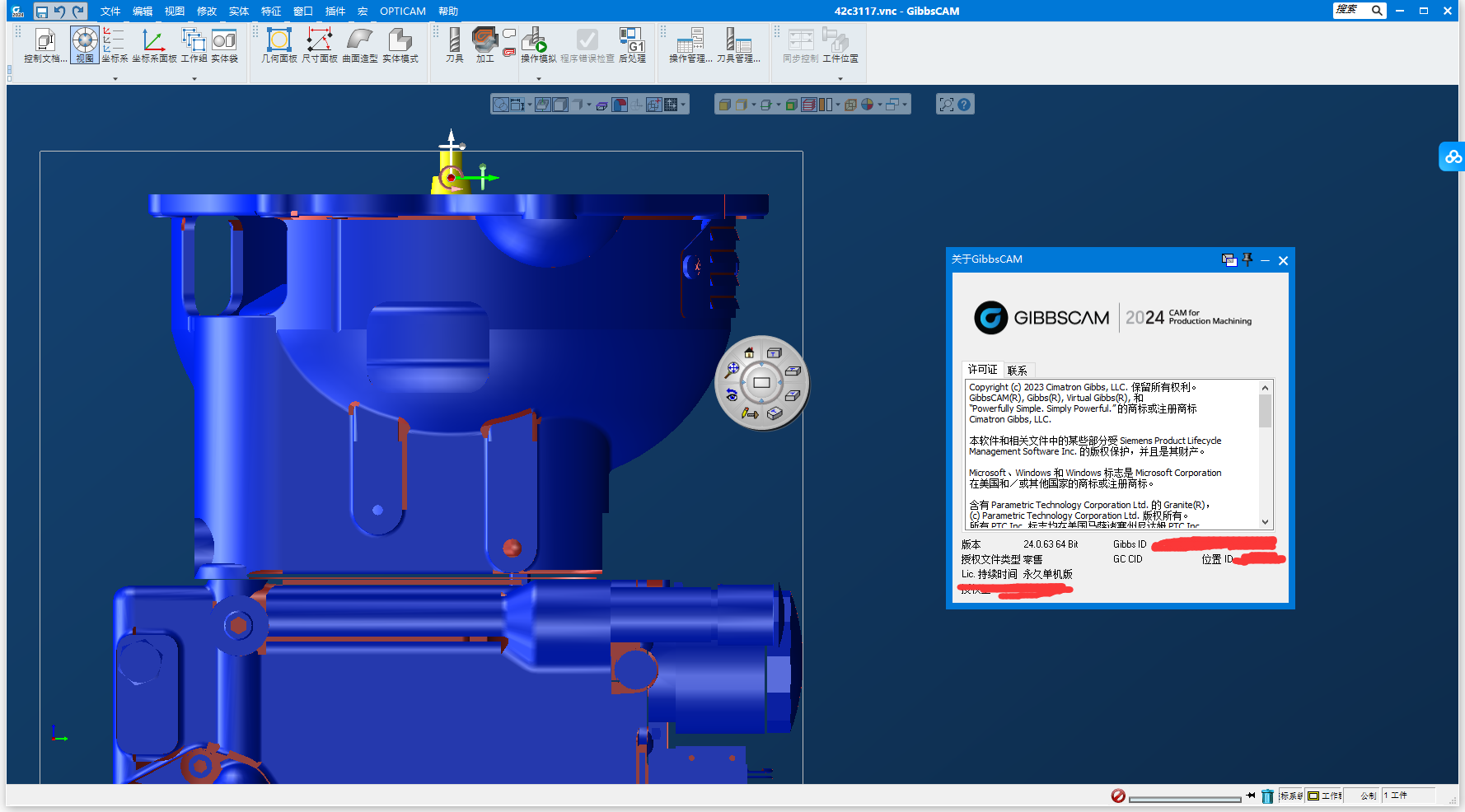This screenshot has width=1465, height=812.
Task: Open the 视图 menu
Action: (x=175, y=11)
